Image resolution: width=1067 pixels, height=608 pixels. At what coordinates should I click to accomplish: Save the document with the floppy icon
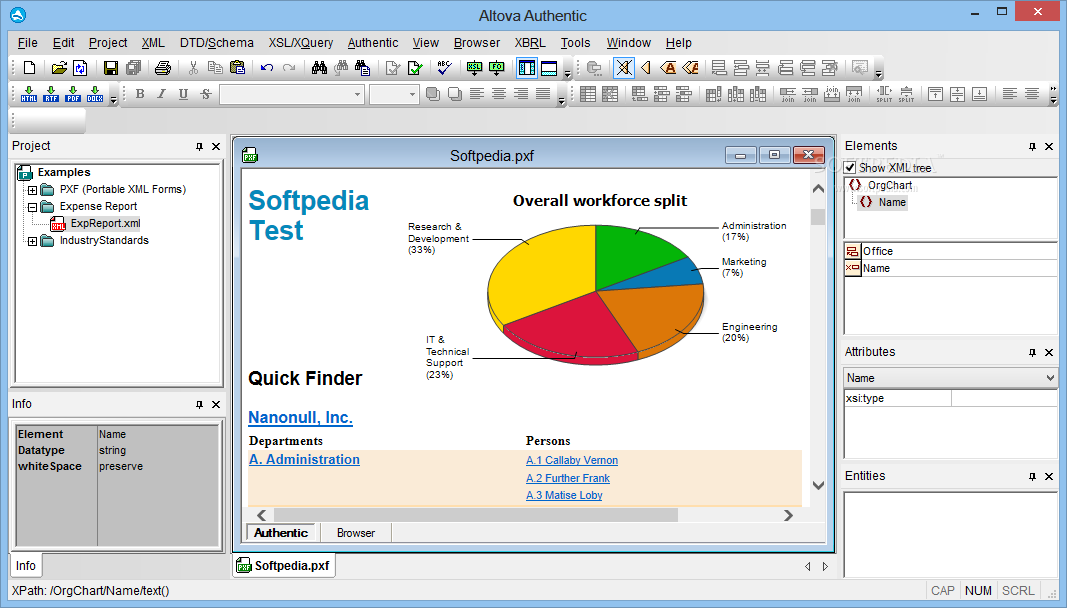click(111, 67)
